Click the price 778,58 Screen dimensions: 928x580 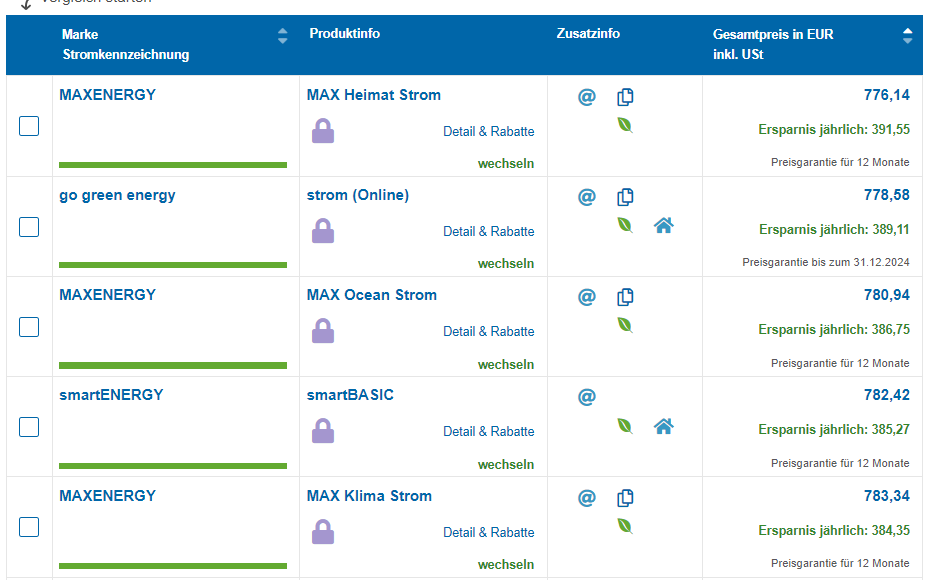[x=887, y=195]
